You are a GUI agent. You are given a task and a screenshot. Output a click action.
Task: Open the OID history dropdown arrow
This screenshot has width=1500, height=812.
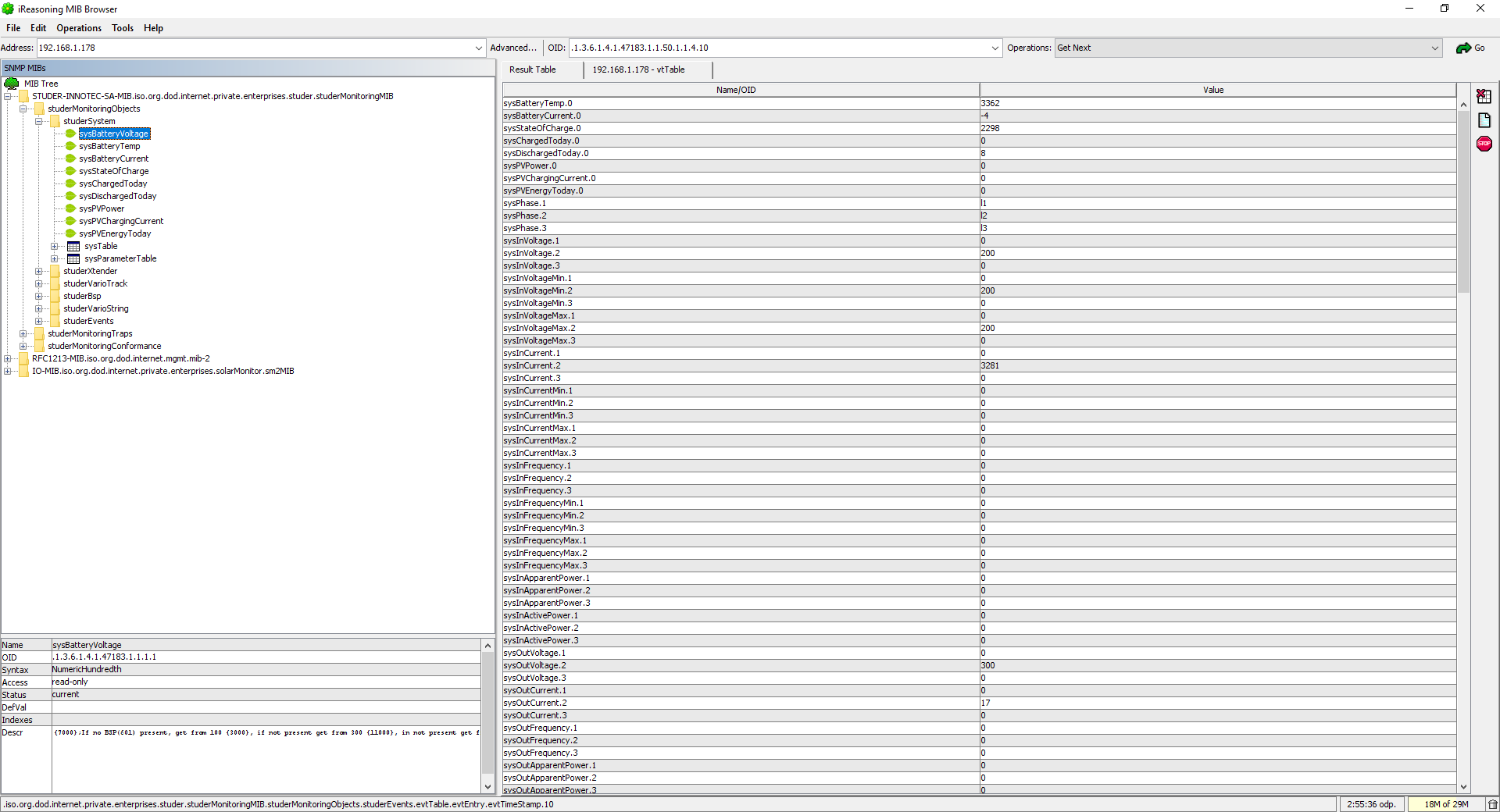995,48
